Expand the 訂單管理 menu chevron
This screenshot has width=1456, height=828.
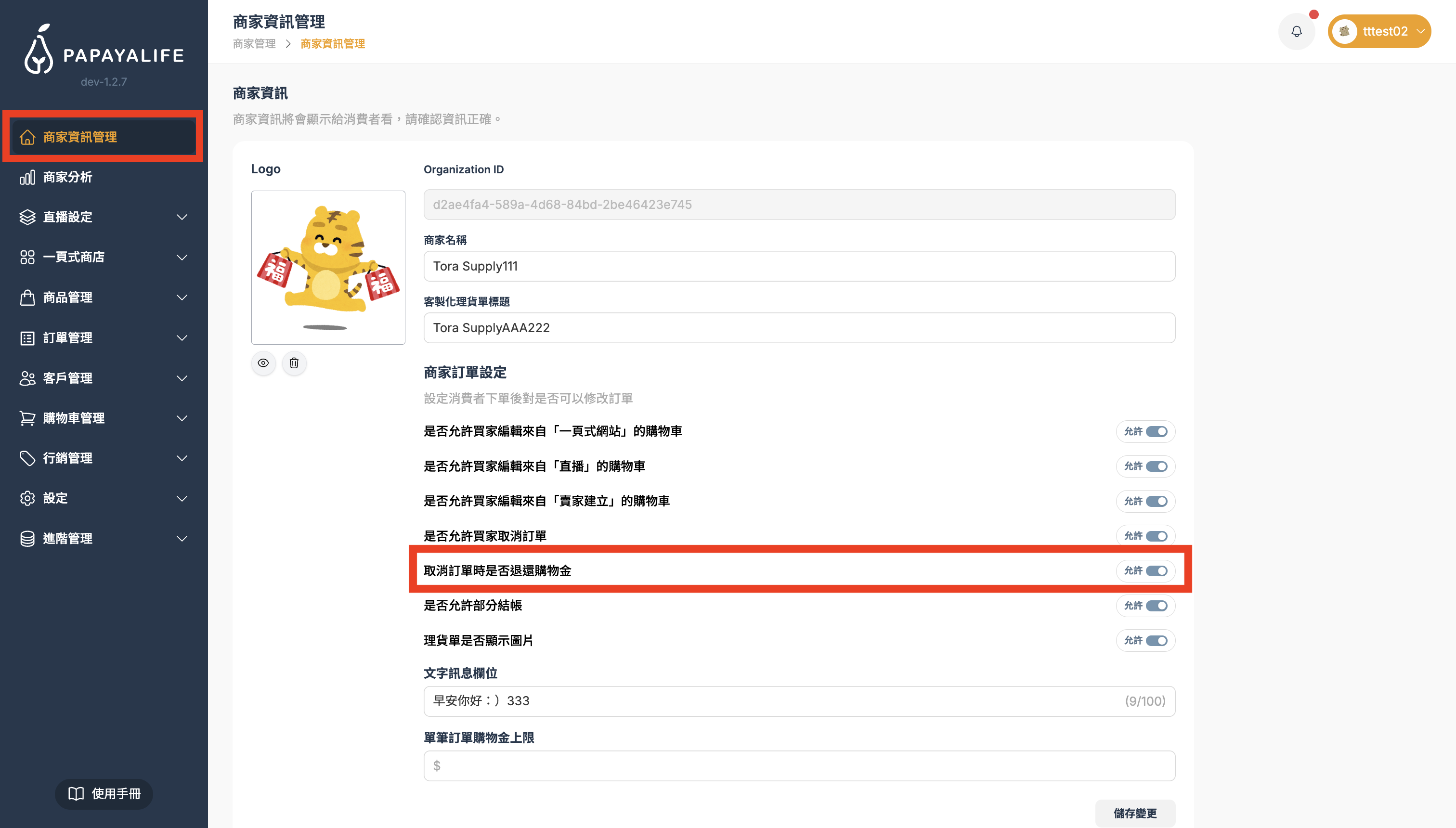click(182, 338)
